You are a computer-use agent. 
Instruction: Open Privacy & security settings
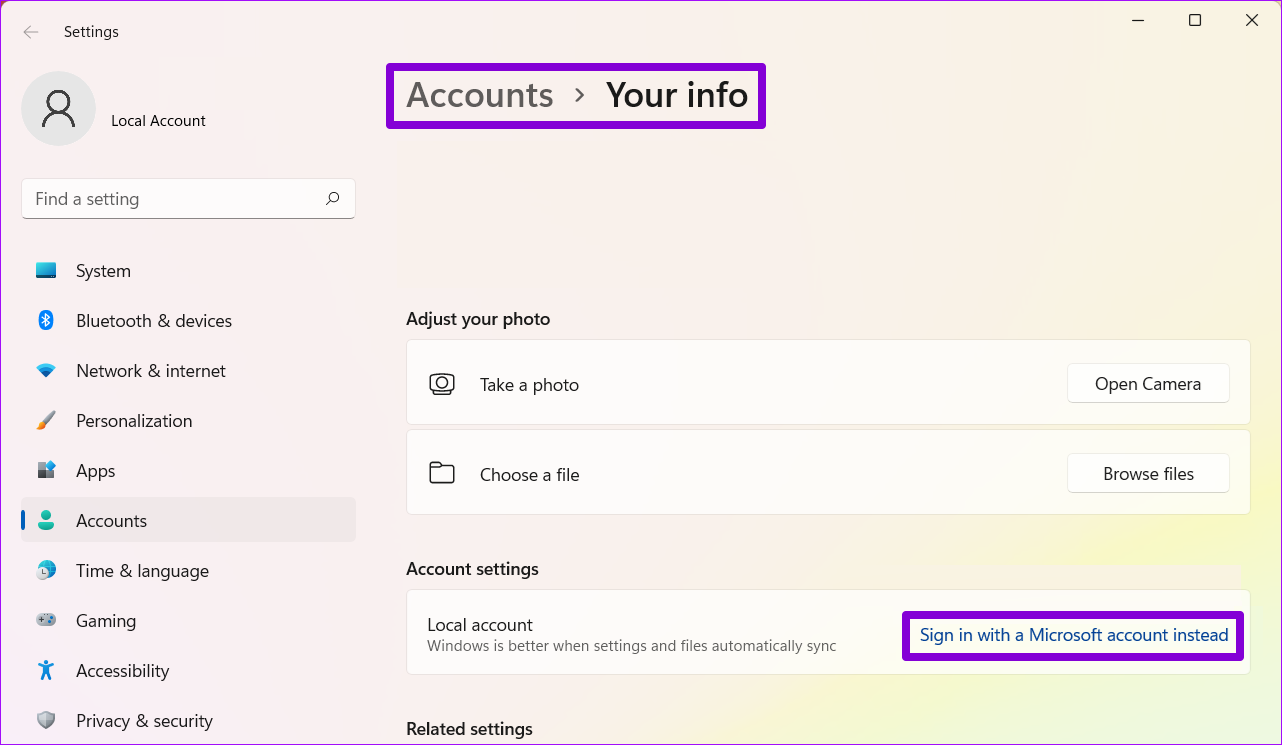(x=144, y=720)
